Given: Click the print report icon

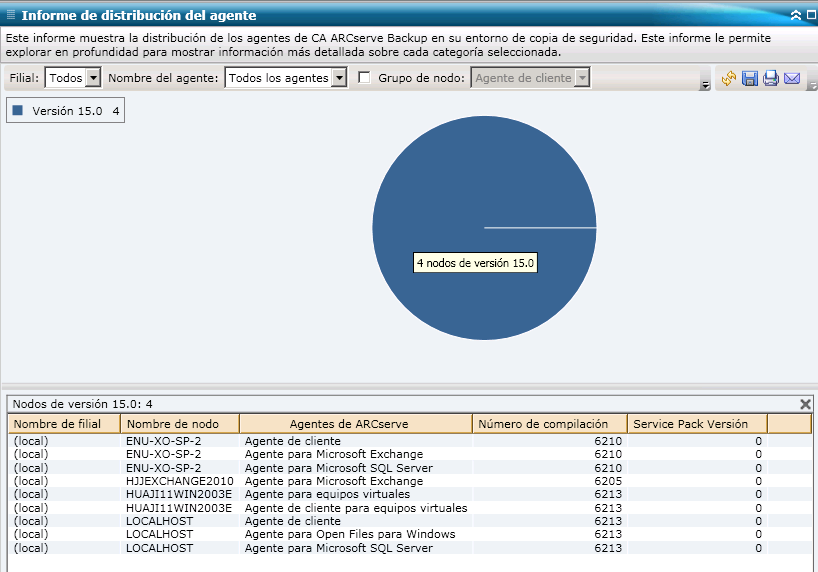Looking at the screenshot, I should [771, 78].
